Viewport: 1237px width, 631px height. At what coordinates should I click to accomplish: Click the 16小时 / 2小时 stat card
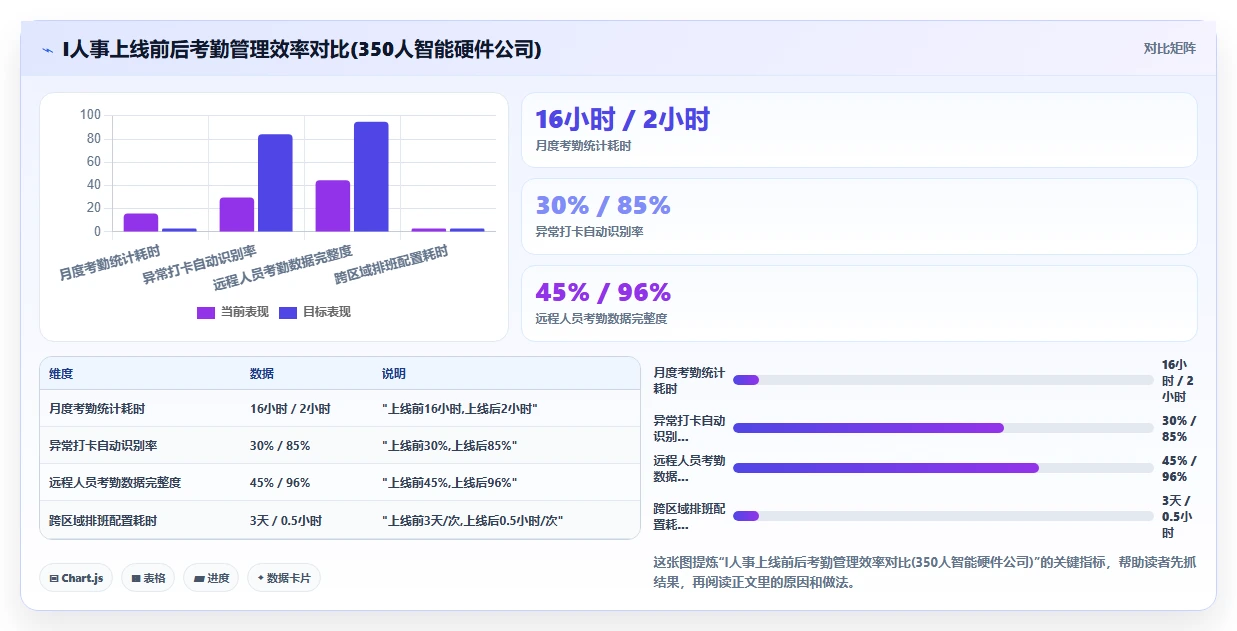pyautogui.click(x=859, y=130)
